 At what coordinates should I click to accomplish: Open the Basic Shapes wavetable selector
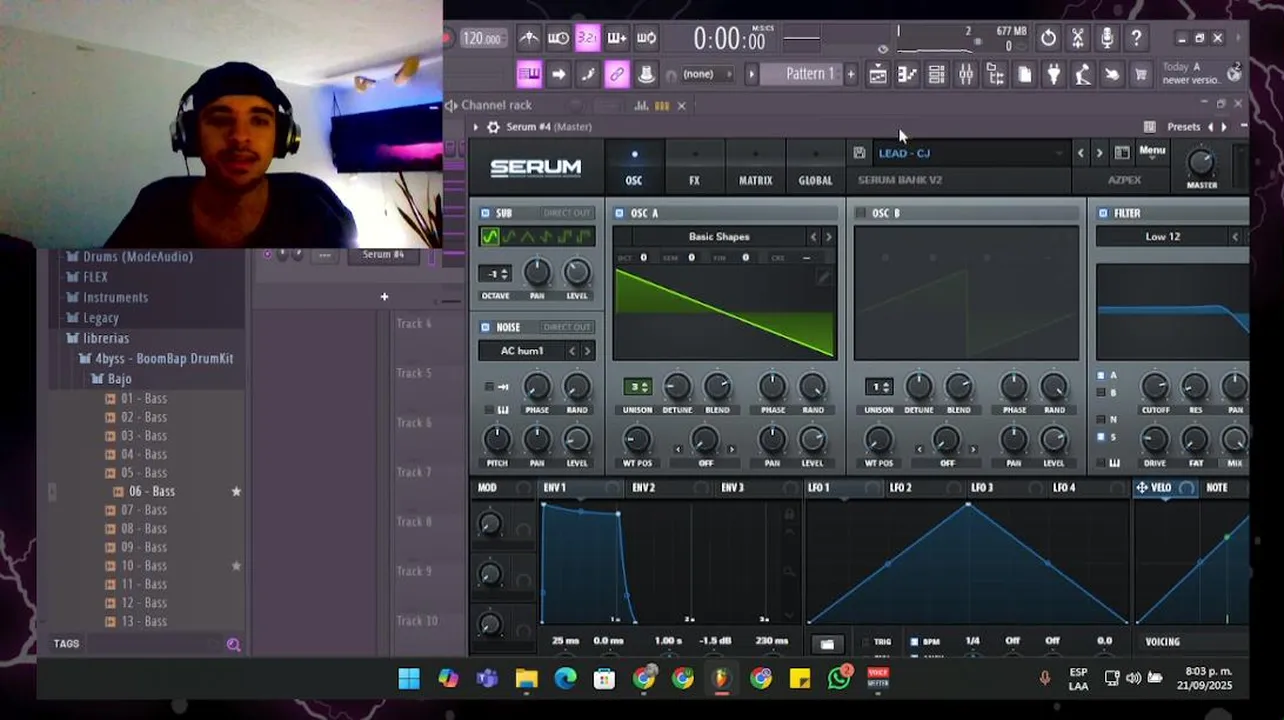pos(718,237)
